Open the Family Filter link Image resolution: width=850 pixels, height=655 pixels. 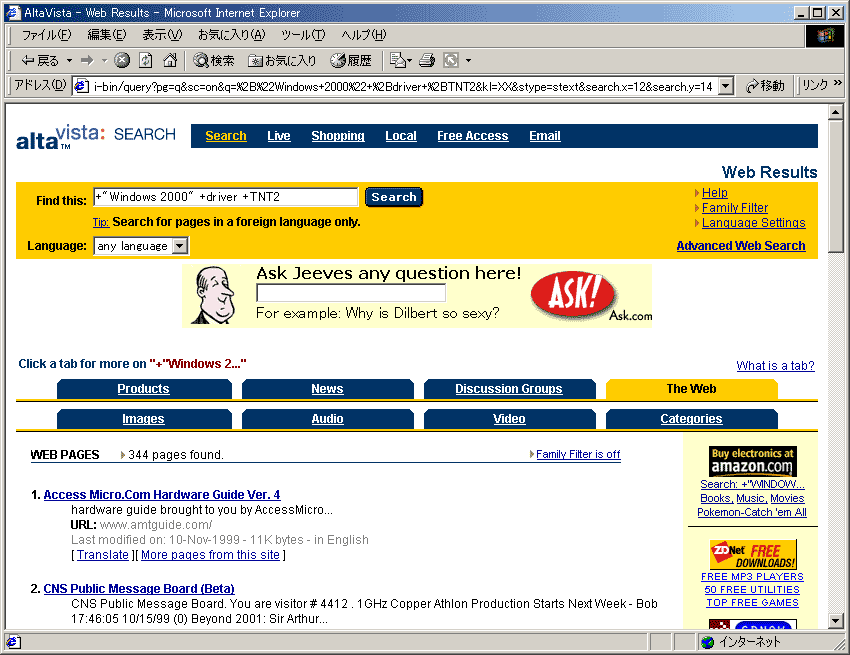pos(735,208)
